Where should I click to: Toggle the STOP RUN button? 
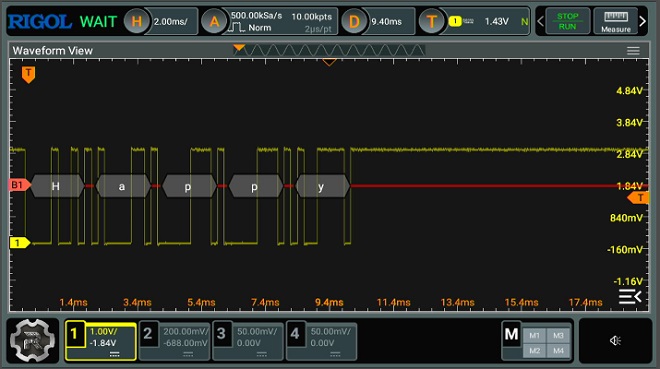[567, 21]
